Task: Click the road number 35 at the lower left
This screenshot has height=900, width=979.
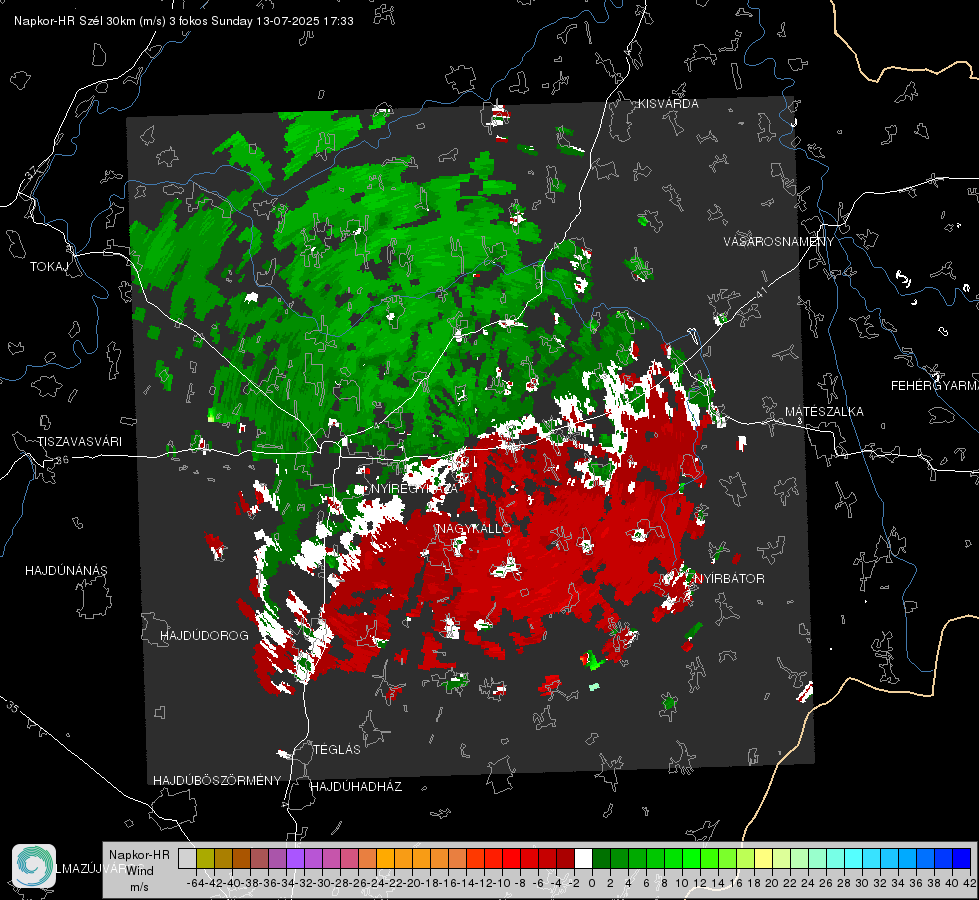Action: 13,707
